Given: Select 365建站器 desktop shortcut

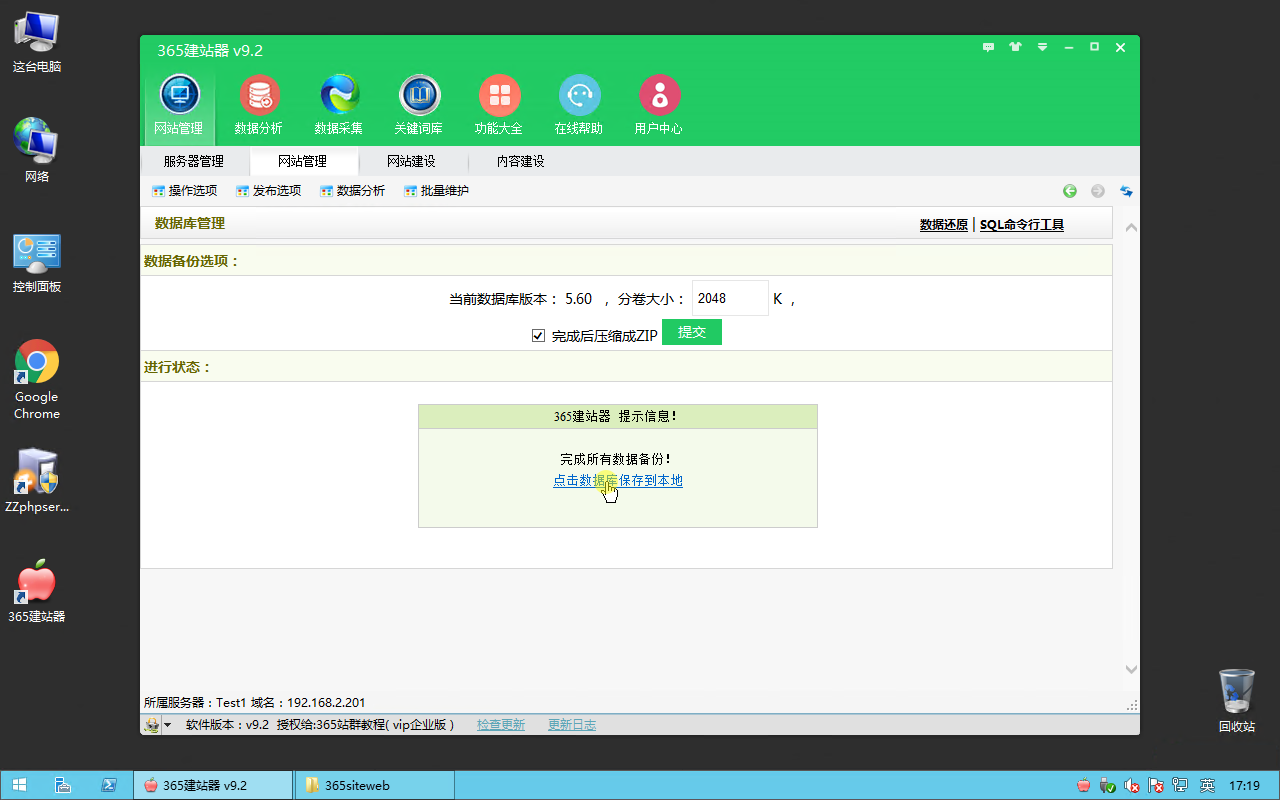Looking at the screenshot, I should (x=37, y=590).
